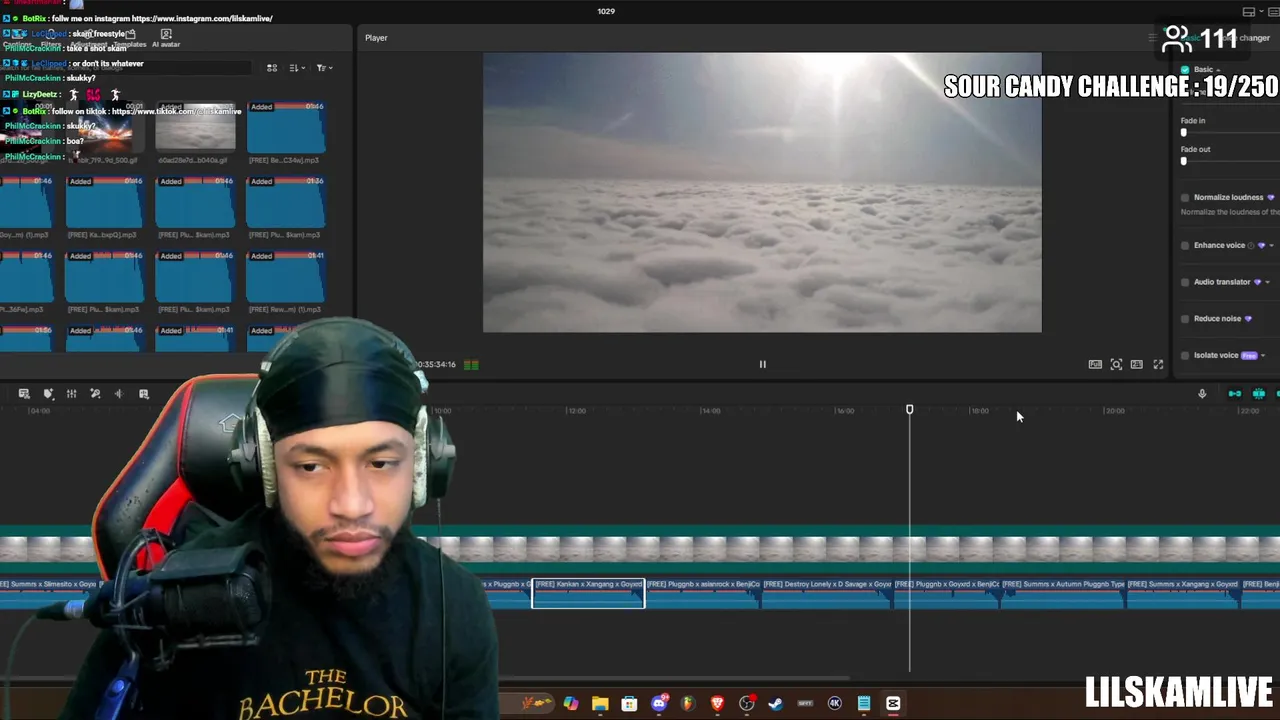
Task: Open Microsoft Store from the taskbar
Action: (629, 704)
